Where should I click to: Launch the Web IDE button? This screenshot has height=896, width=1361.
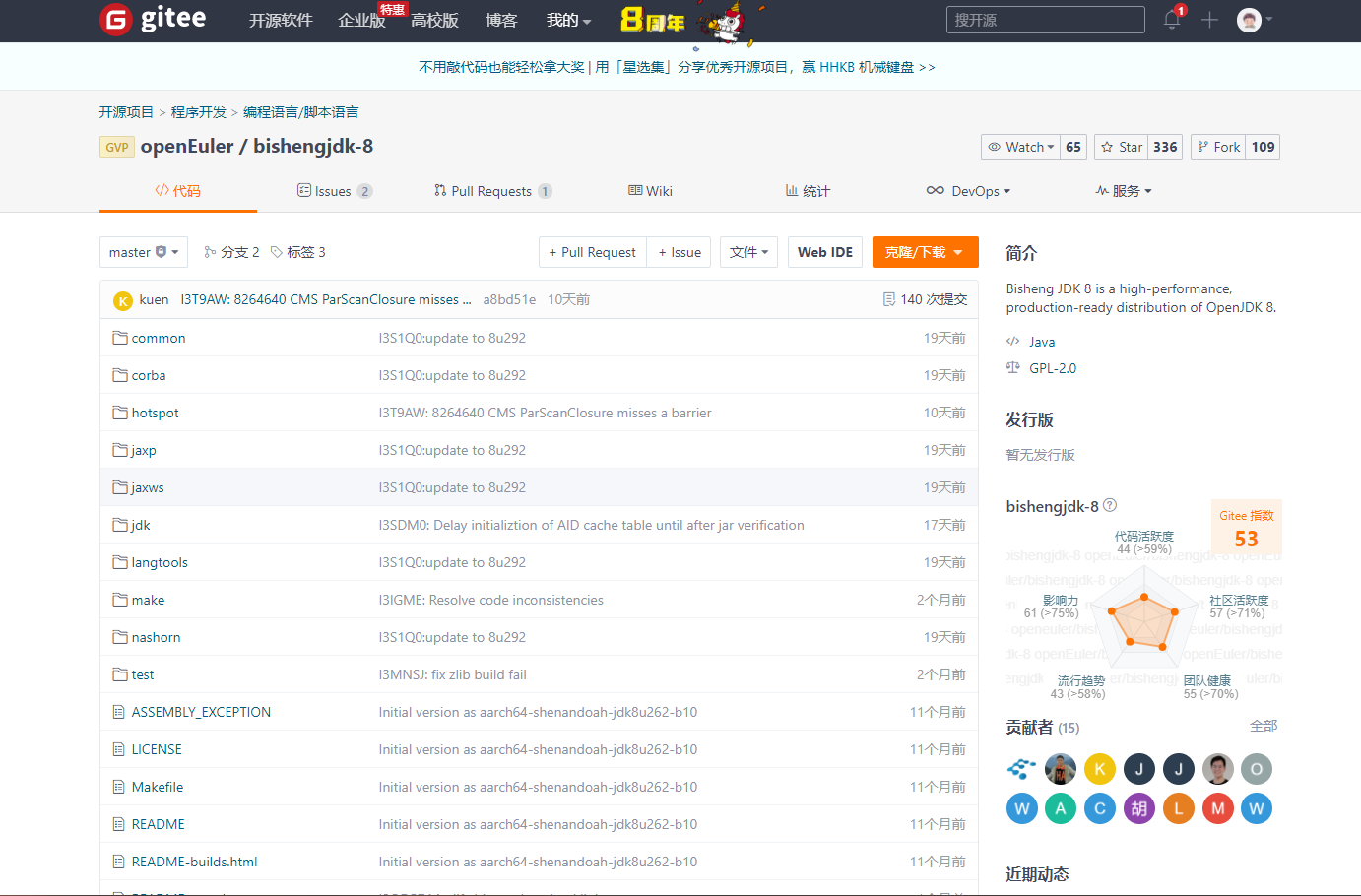[x=825, y=252]
